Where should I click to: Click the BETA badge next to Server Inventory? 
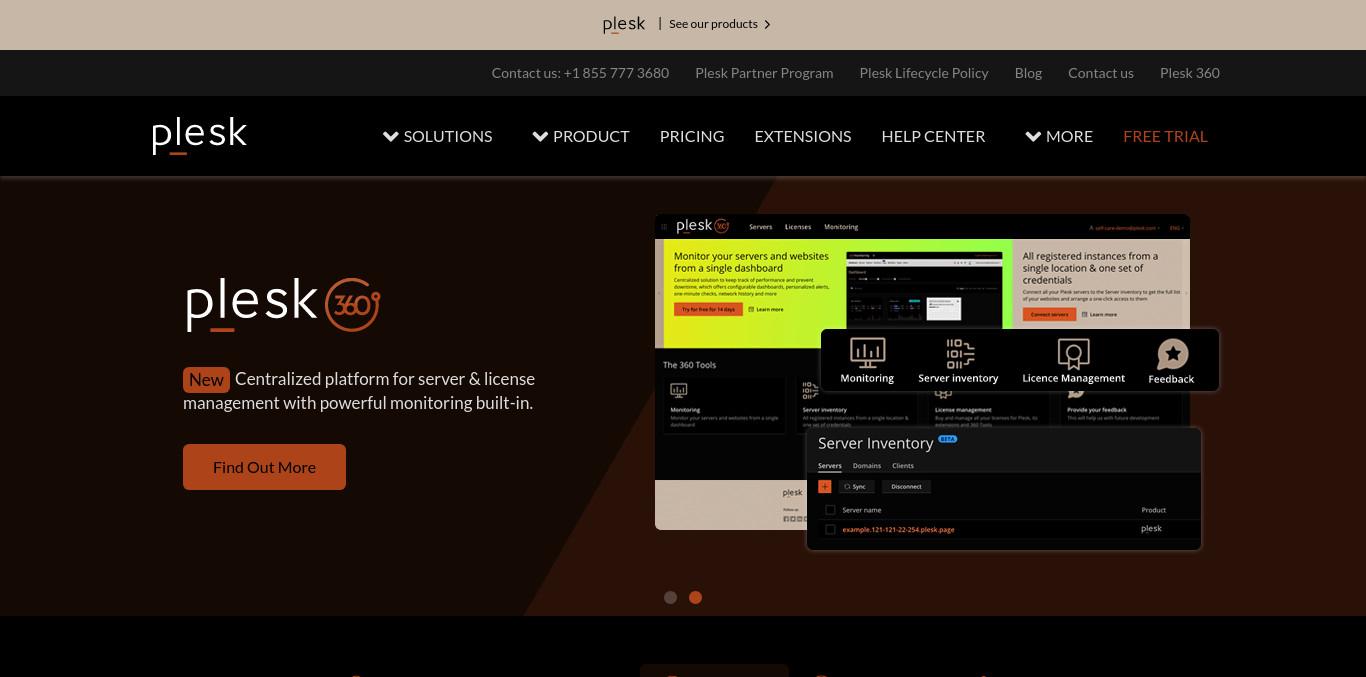point(947,438)
